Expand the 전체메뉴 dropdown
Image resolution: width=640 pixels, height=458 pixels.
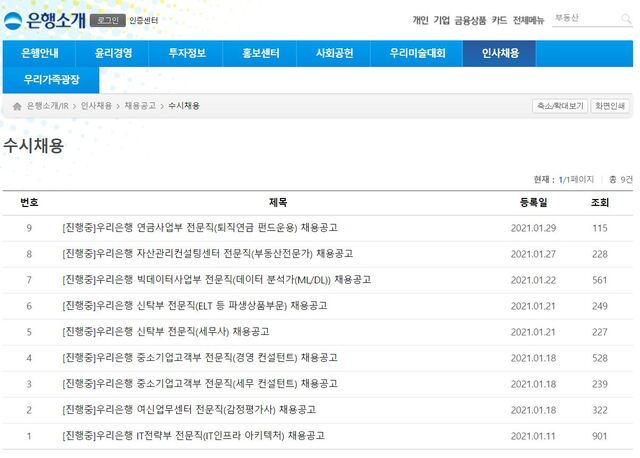point(530,20)
